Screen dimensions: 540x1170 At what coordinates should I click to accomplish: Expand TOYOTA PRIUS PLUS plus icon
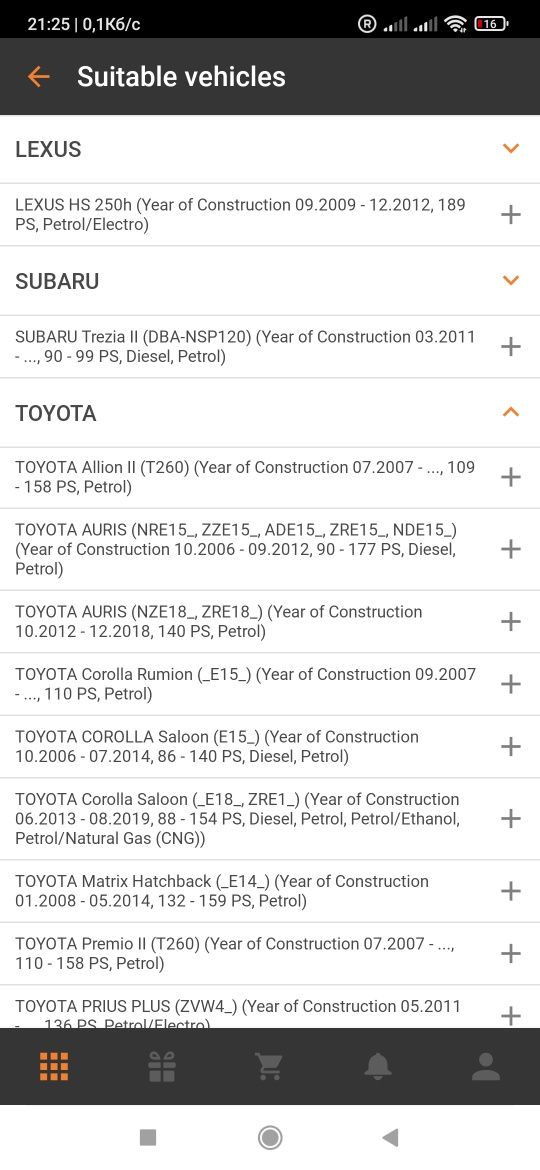511,1016
